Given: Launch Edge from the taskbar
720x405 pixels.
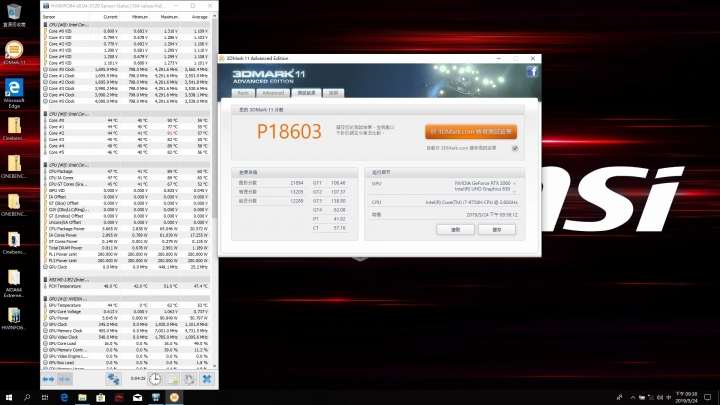Looking at the screenshot, I should click(x=64, y=398).
